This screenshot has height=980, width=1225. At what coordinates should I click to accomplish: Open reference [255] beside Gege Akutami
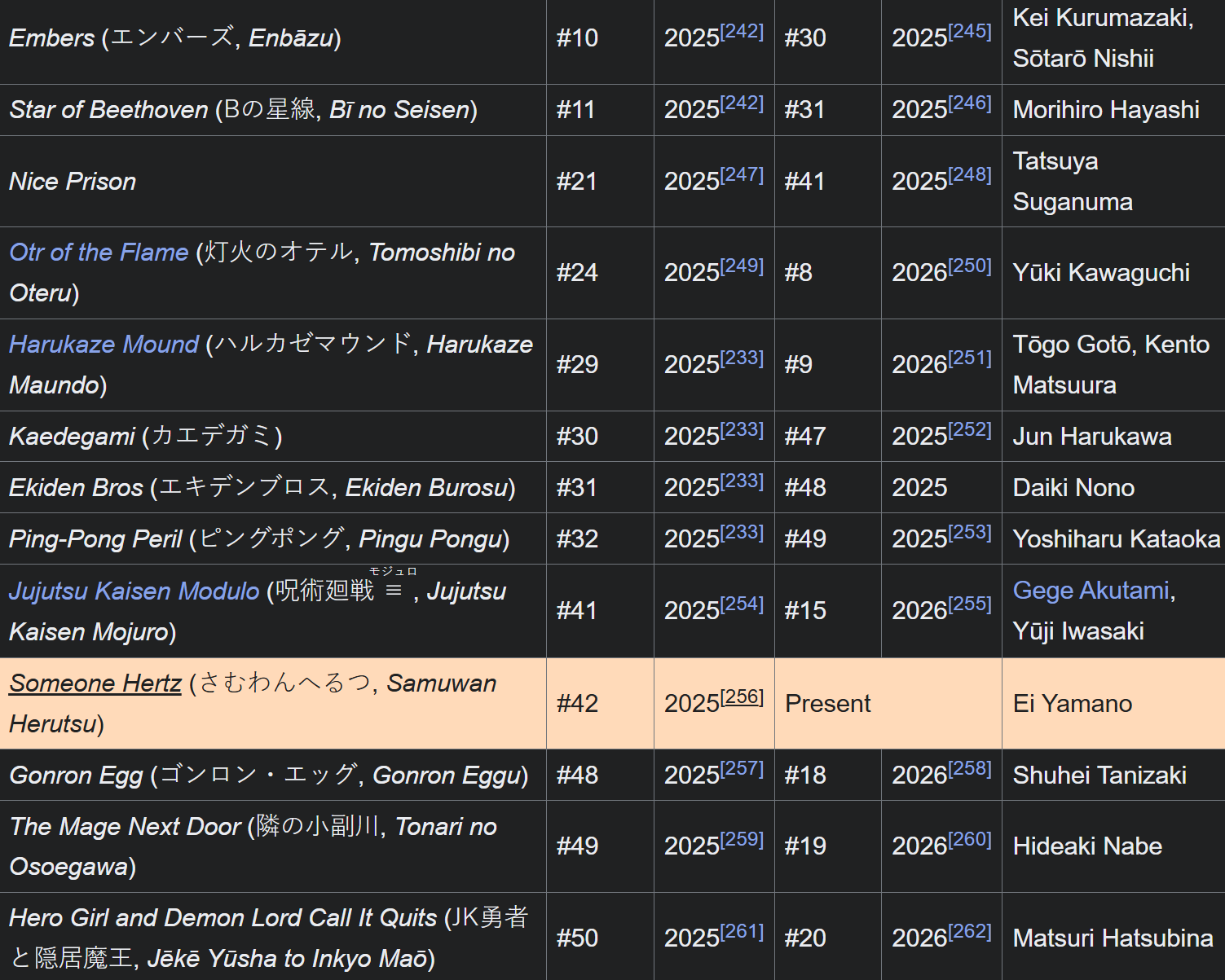[x=970, y=604]
